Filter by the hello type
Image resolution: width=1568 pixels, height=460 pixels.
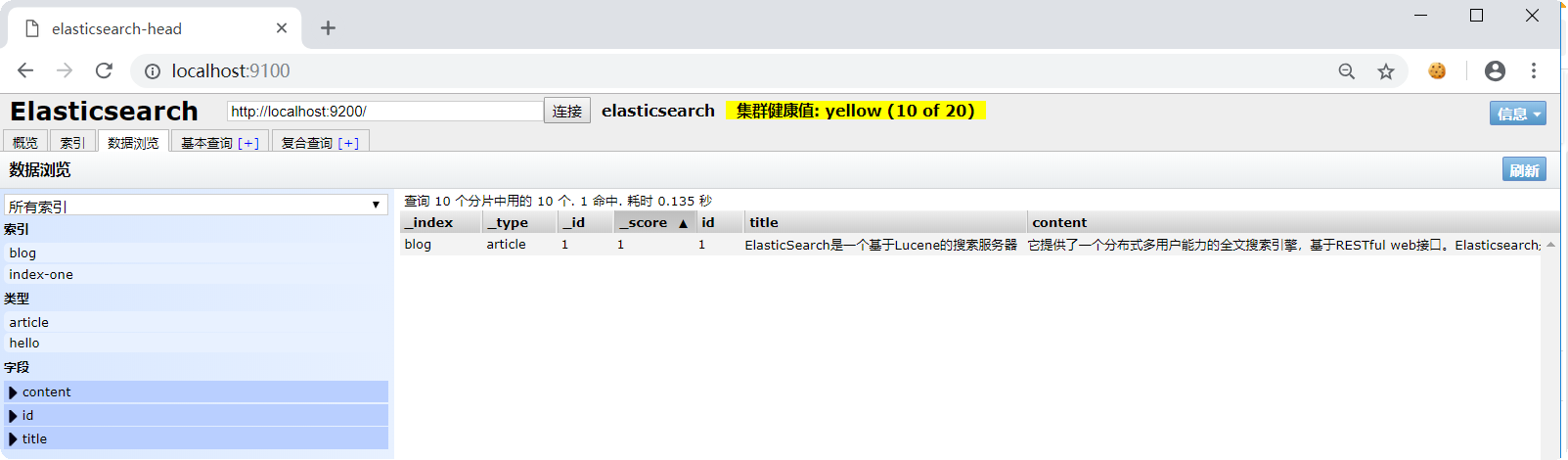pyautogui.click(x=196, y=343)
